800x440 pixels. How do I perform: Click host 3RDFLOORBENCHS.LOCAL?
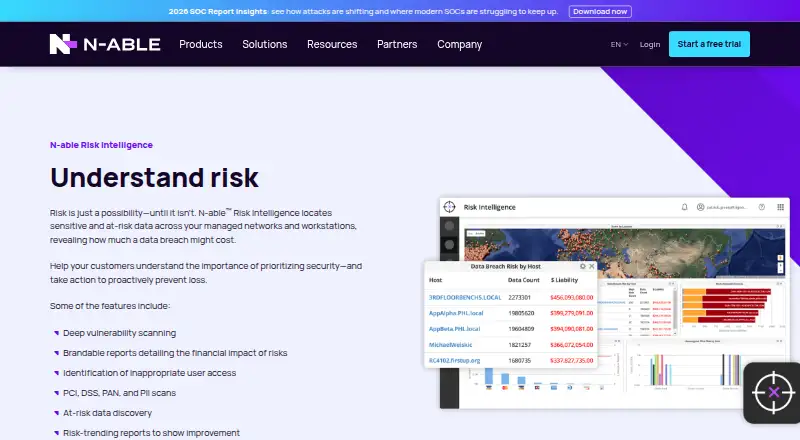(465, 297)
